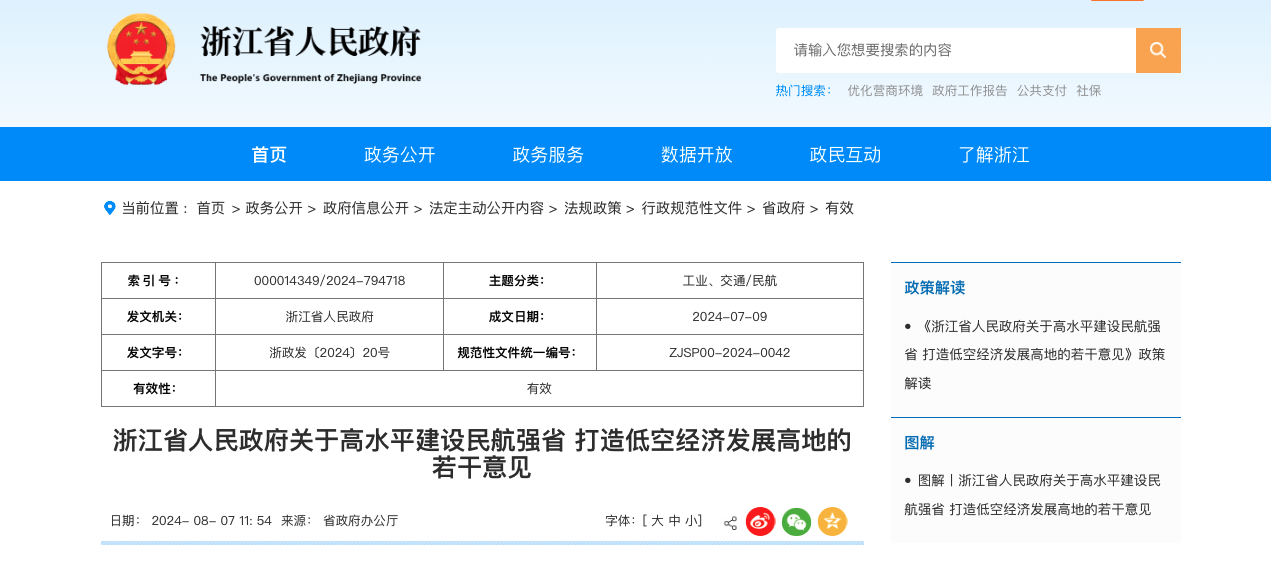Share article via WeChat icon
This screenshot has height=571, width=1271.
click(x=796, y=521)
